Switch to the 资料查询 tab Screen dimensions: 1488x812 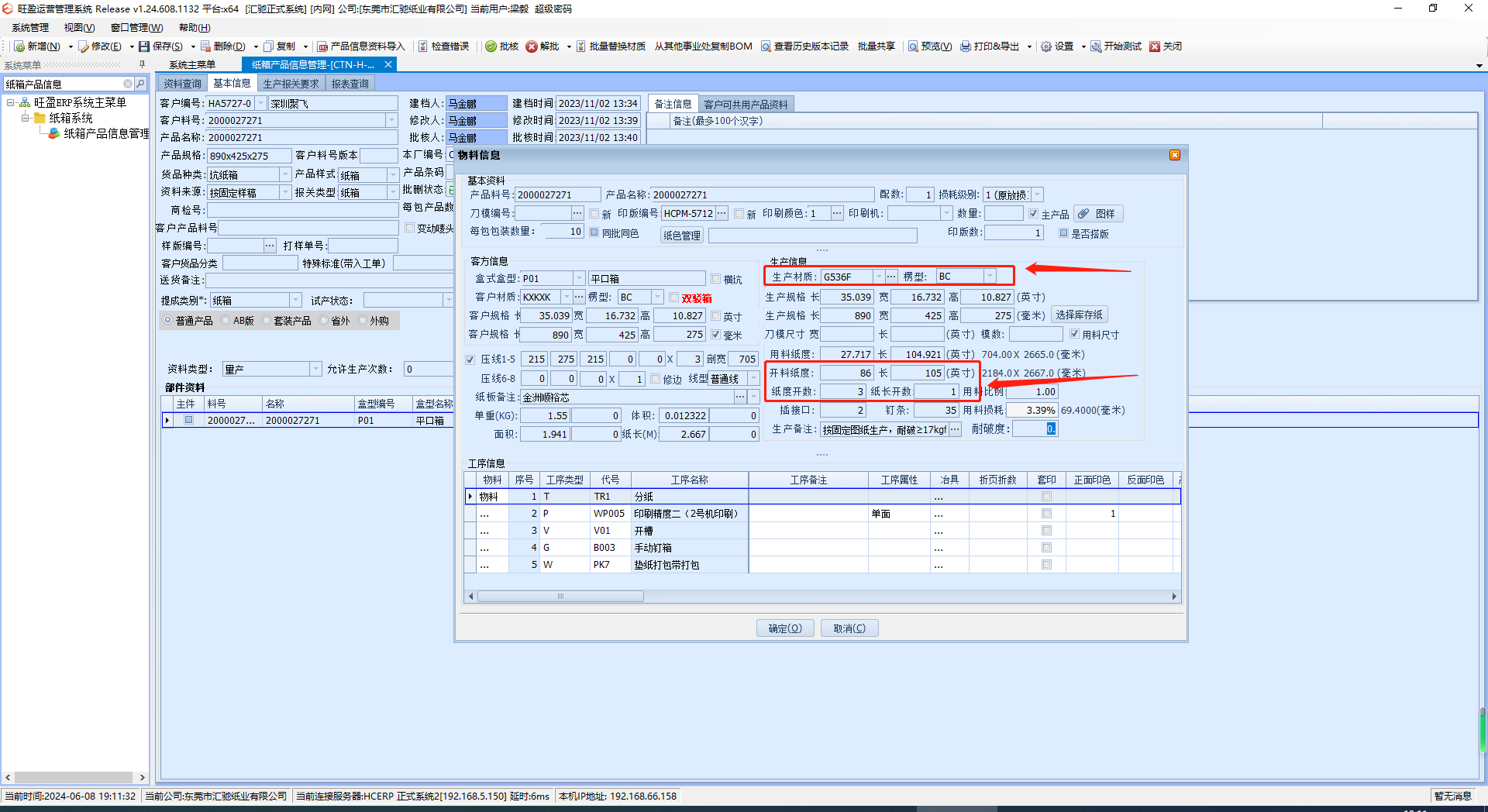point(182,84)
